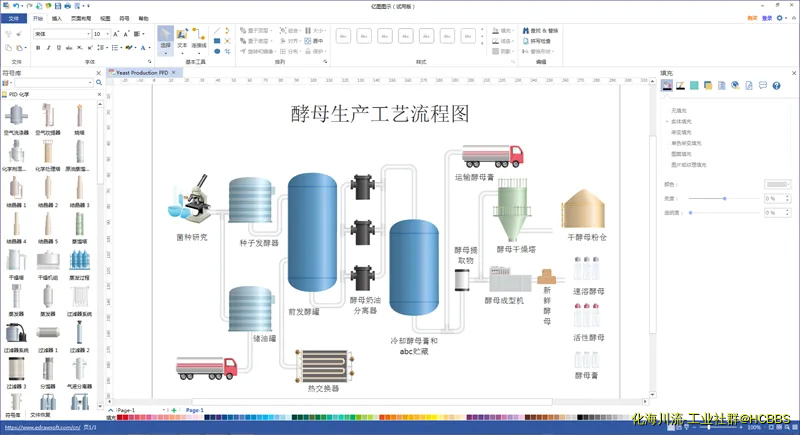The height and width of the screenshot is (435, 800).
Task: Expand the style gallery more arrow
Action: [483, 44]
